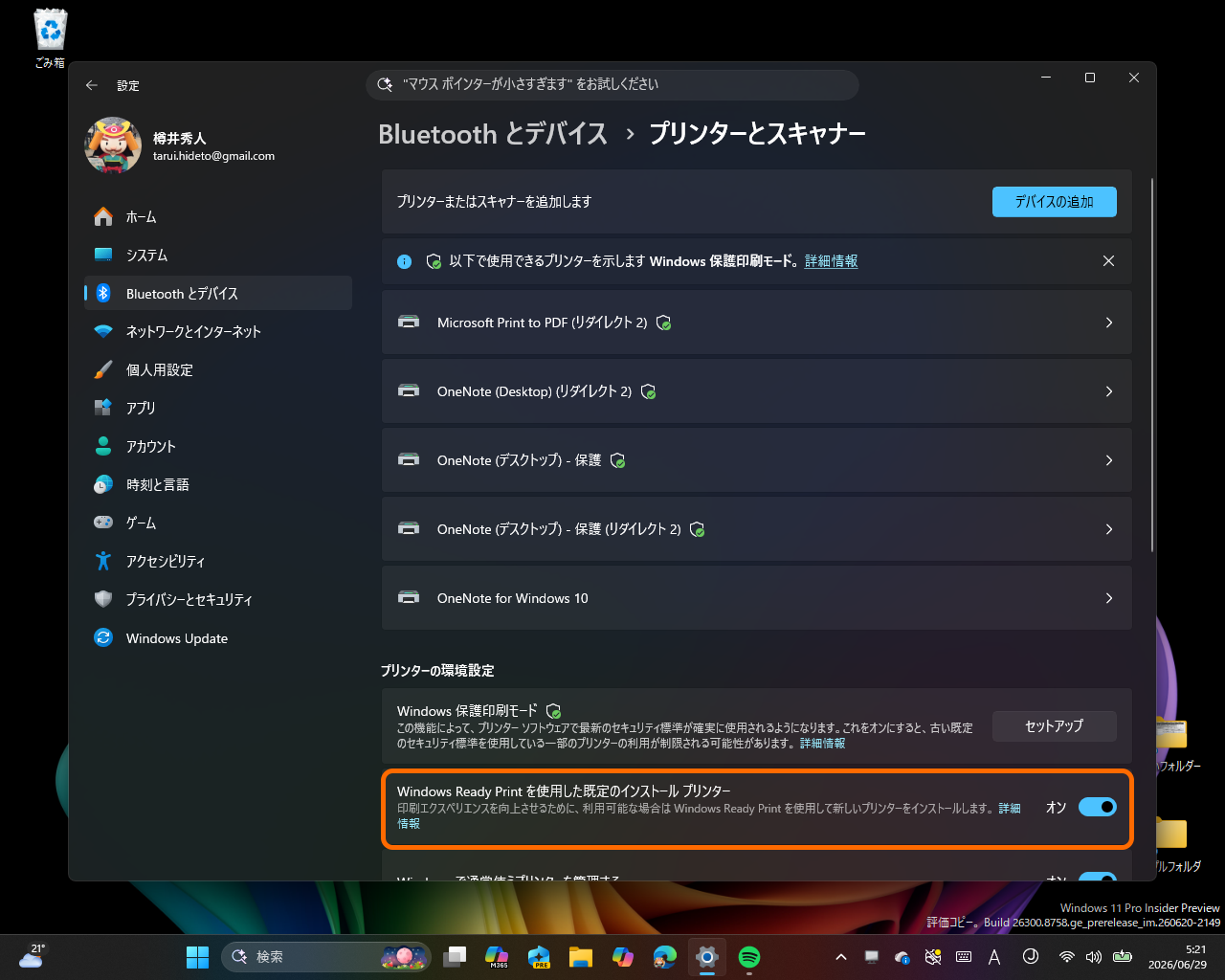Show hidden system tray icons
This screenshot has width=1225, height=980.
click(841, 957)
